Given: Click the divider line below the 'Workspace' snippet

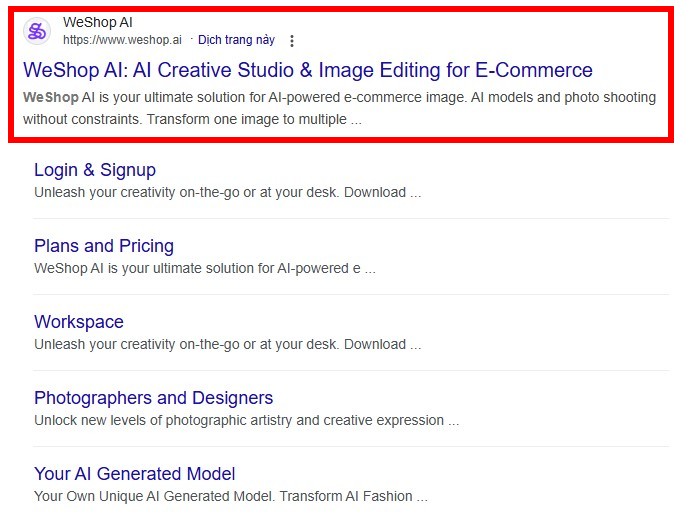Looking at the screenshot, I should point(350,370).
